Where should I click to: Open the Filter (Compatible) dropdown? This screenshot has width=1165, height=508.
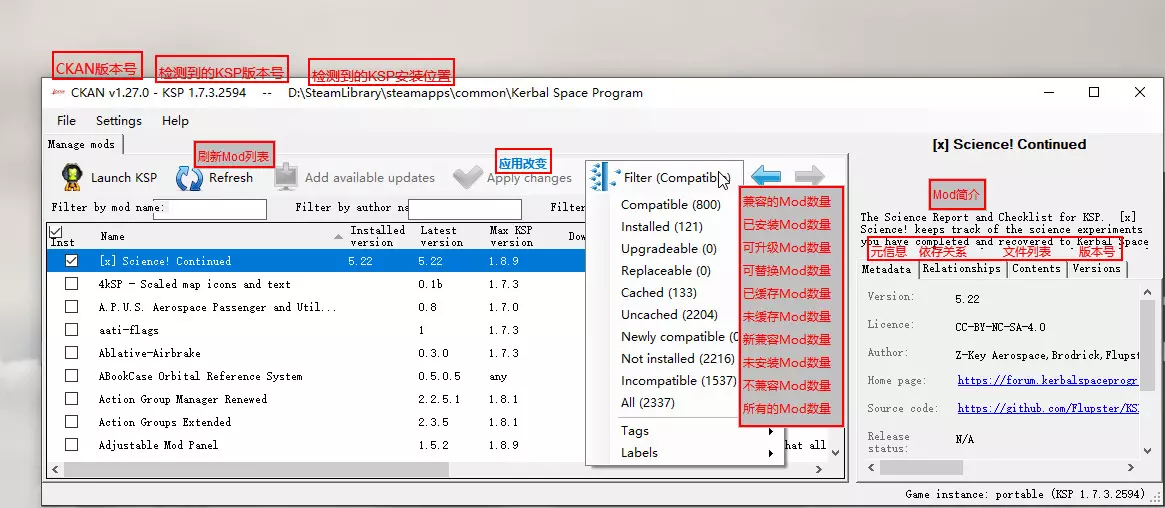665,178
